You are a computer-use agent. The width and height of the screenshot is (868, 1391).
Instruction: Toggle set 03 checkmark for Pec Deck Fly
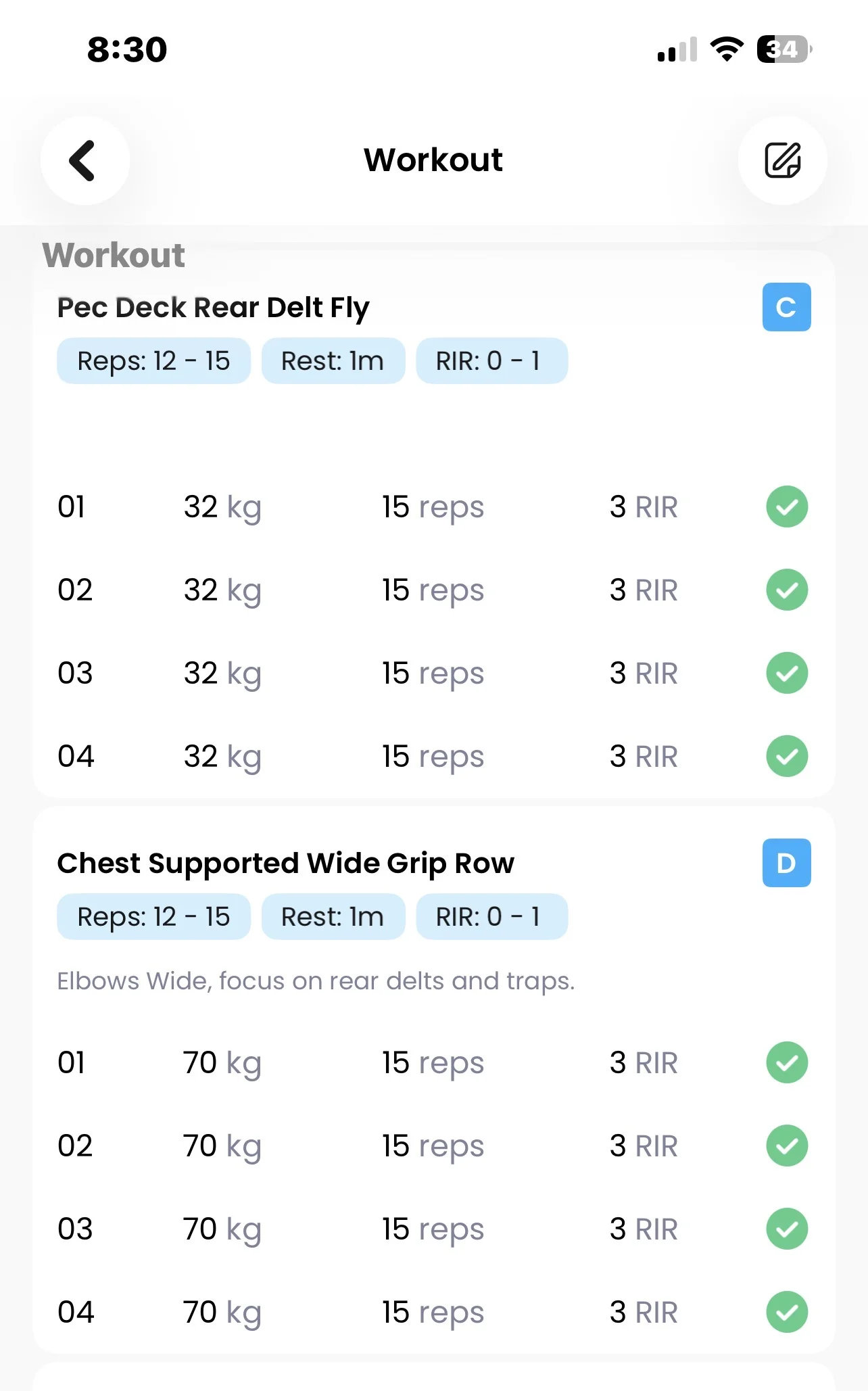787,673
